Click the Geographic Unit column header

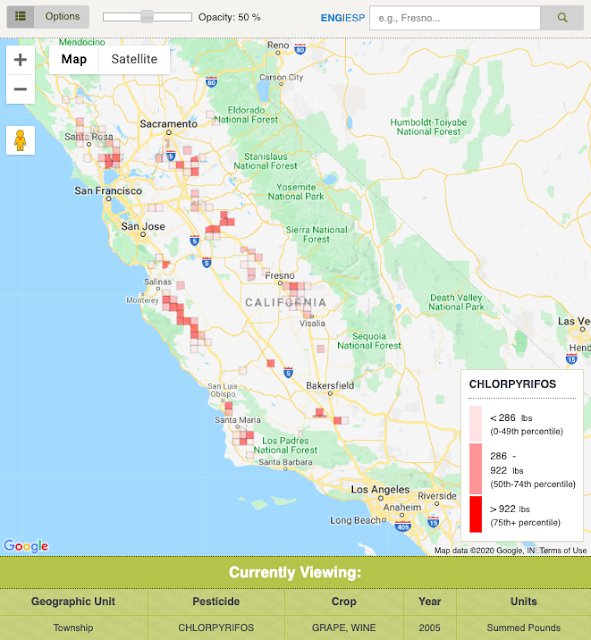(x=73, y=602)
